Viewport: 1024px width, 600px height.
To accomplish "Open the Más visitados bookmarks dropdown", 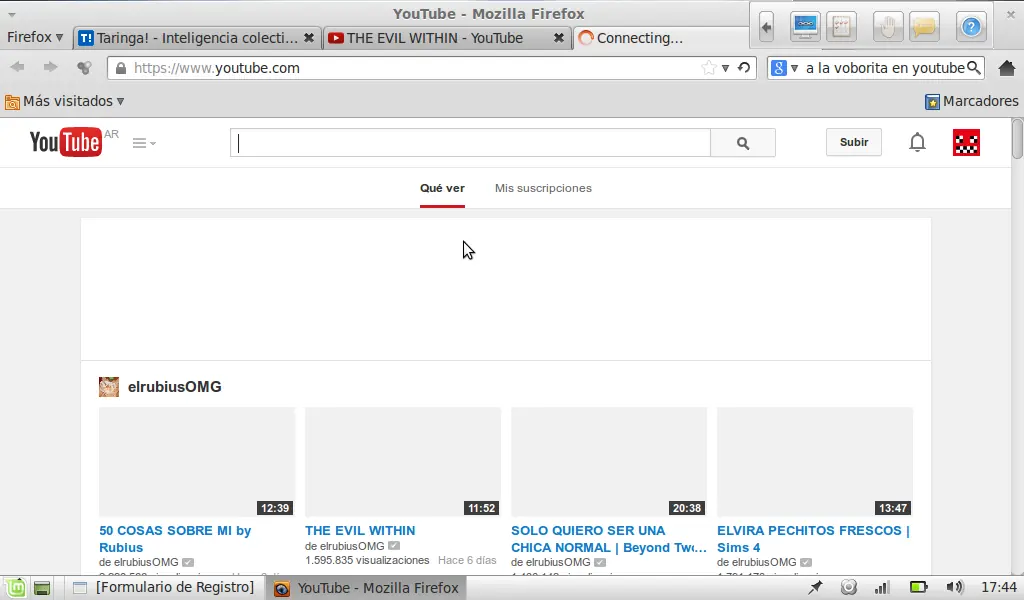I will (64, 101).
